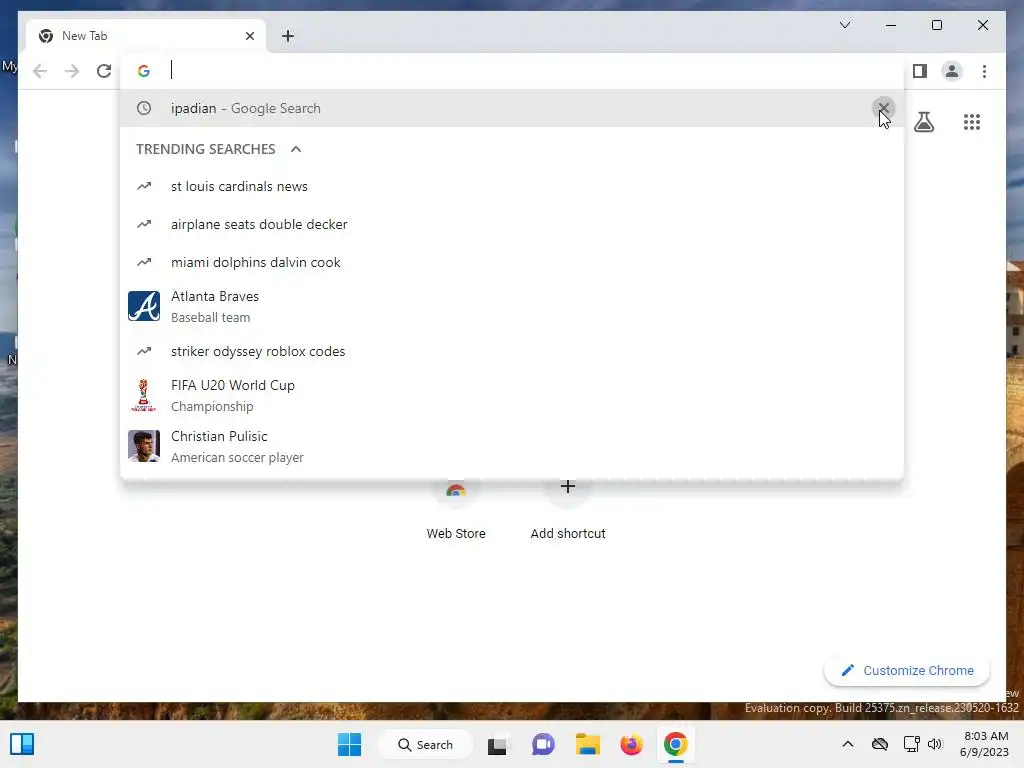
Task: Open the clock showing 8:03 AM
Action: tap(985, 744)
